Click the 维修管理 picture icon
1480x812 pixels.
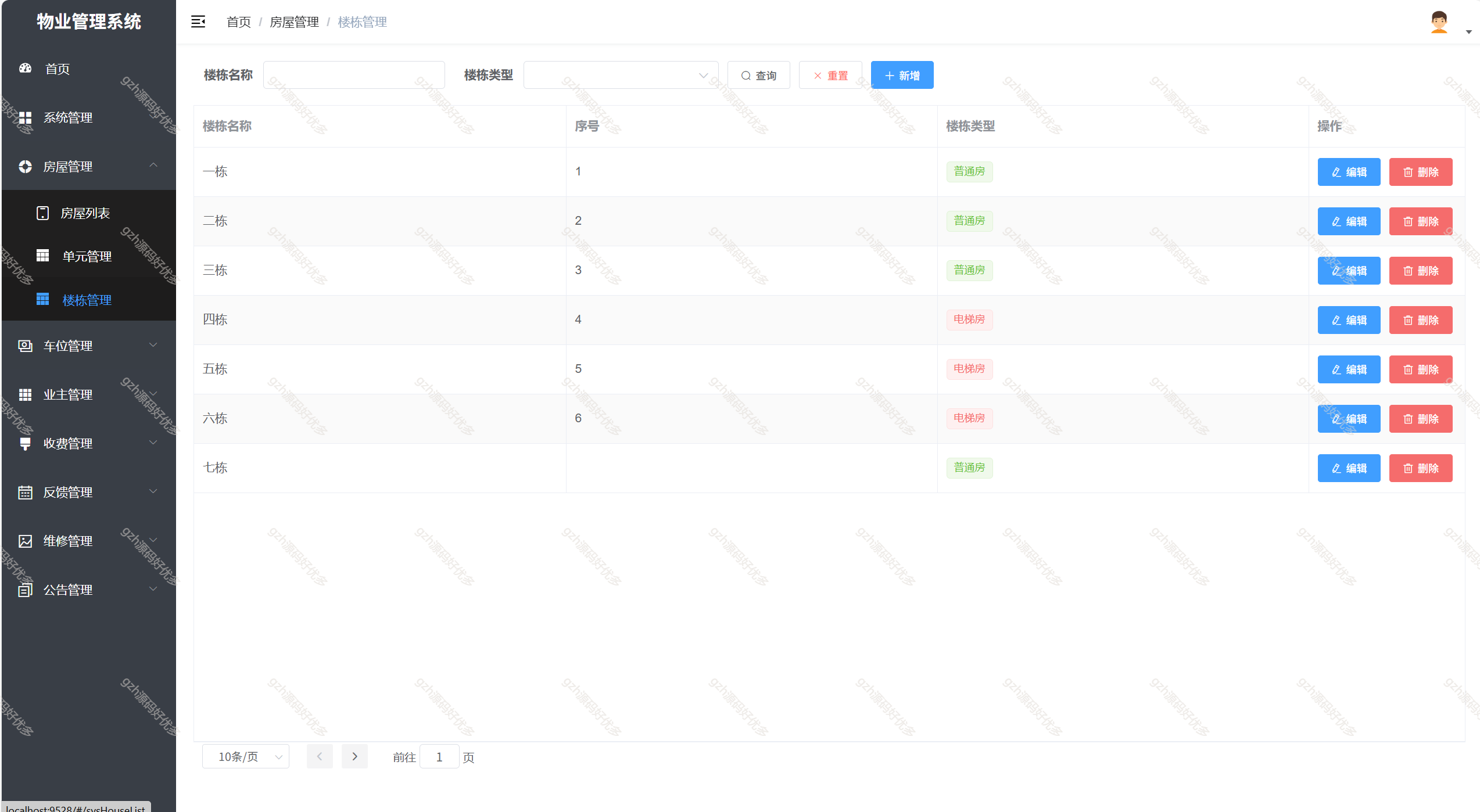[x=25, y=541]
